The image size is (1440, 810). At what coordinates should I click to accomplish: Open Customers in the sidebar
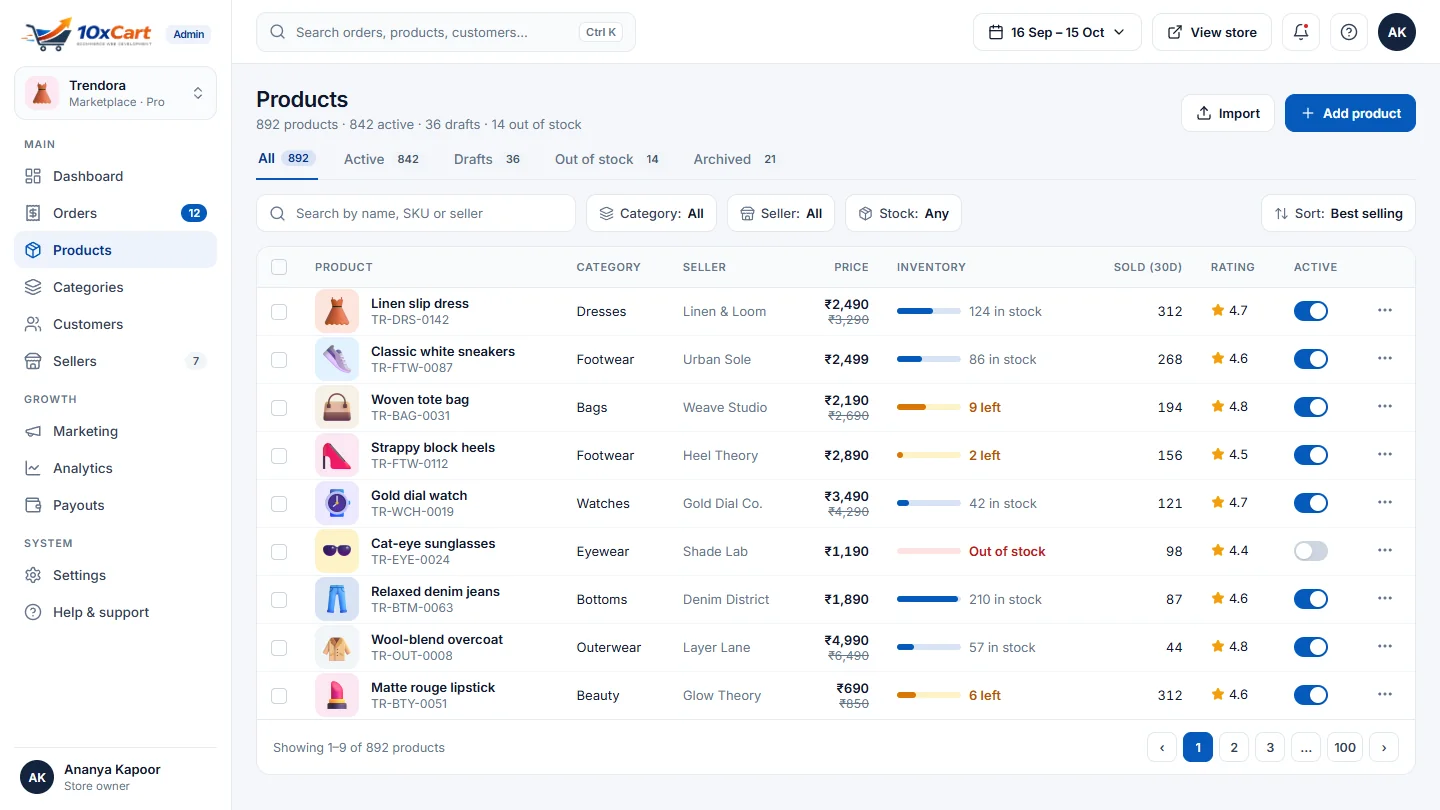pos(115,324)
